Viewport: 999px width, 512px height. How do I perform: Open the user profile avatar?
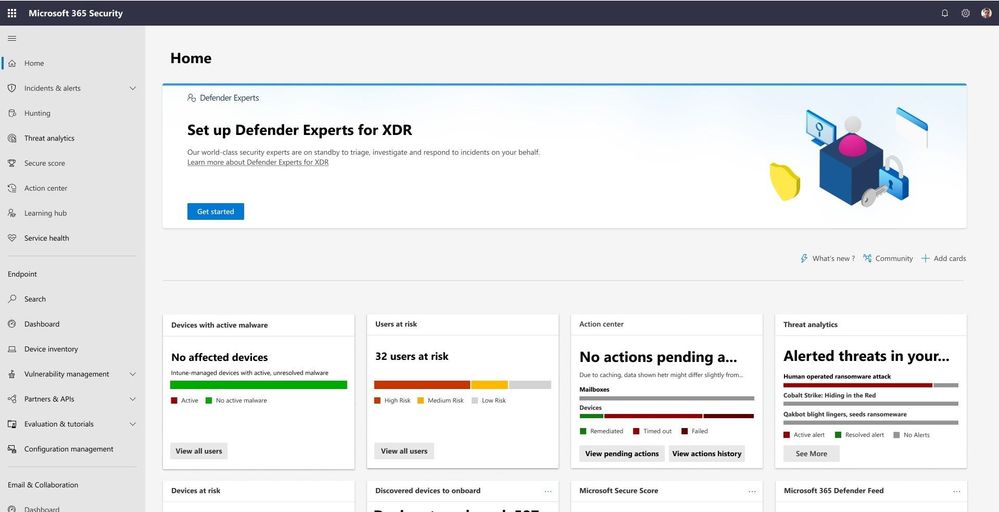click(x=986, y=13)
